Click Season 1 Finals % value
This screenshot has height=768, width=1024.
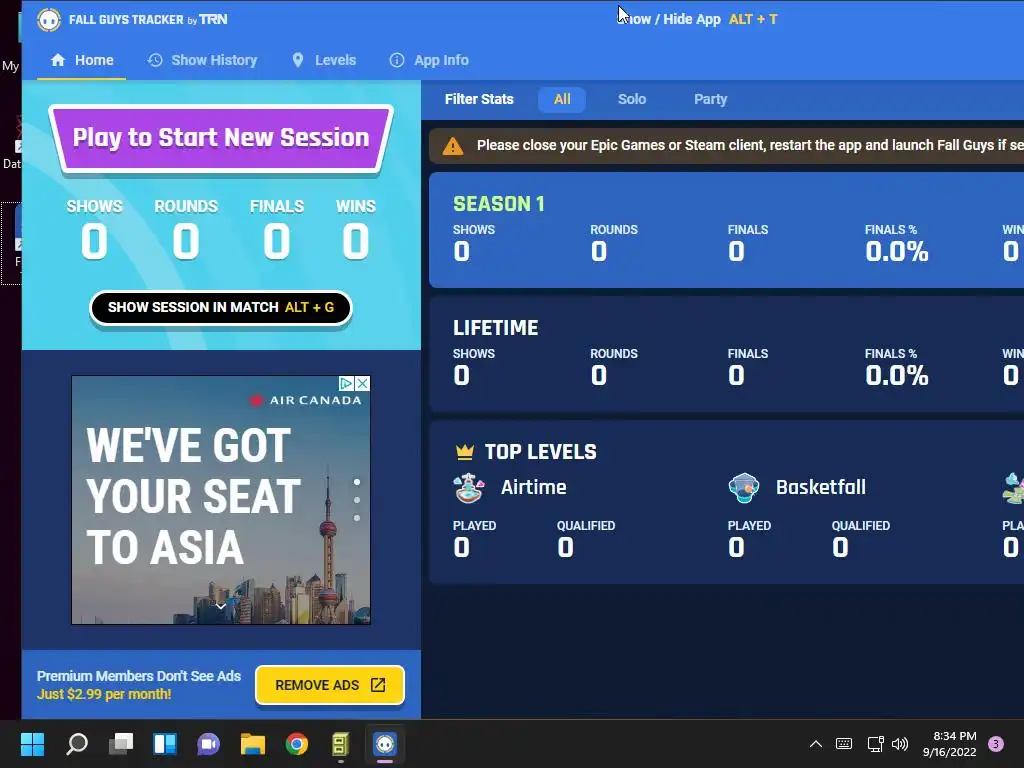(897, 251)
